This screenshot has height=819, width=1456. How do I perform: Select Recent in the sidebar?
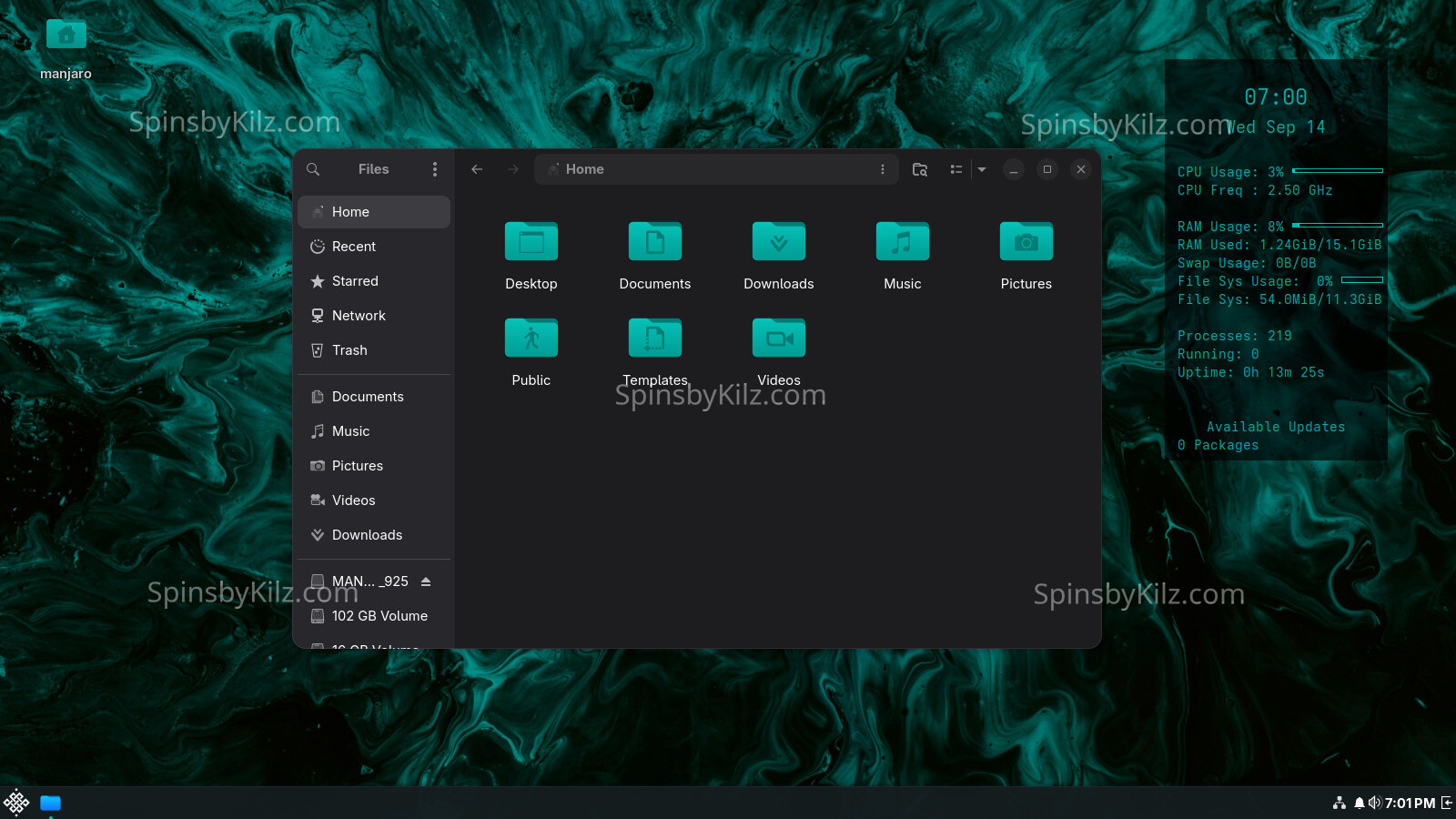(353, 247)
